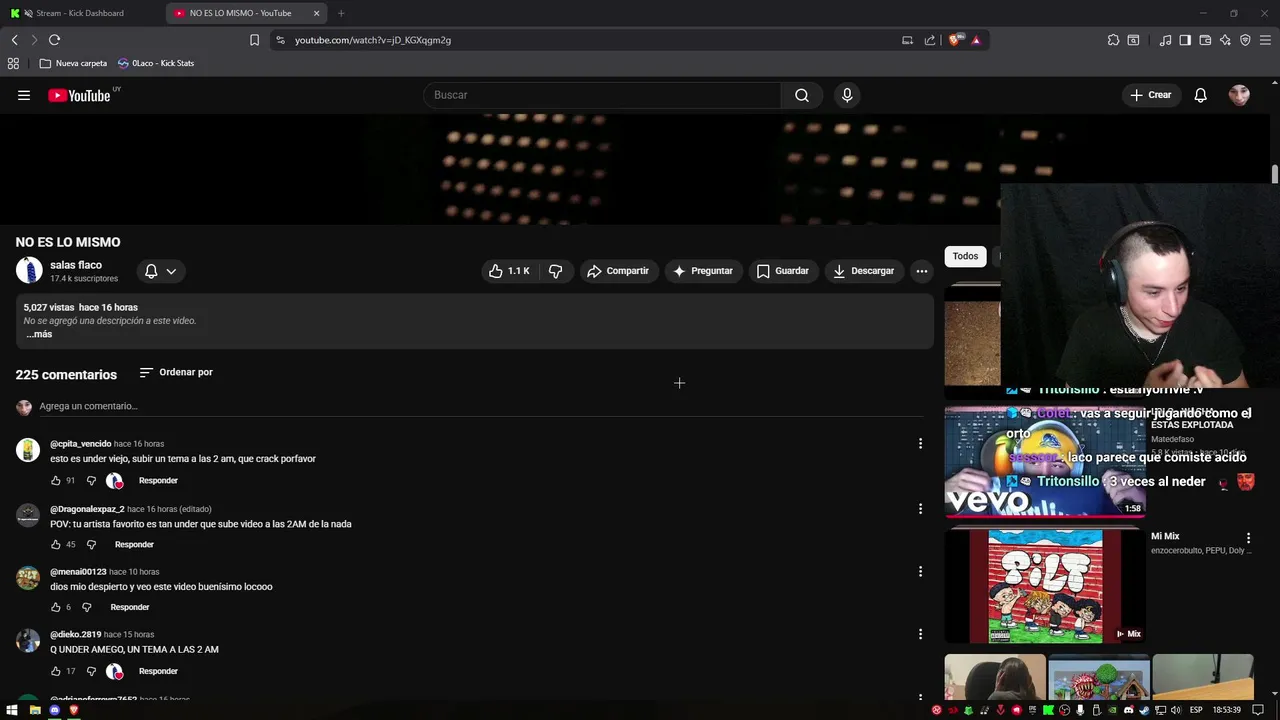This screenshot has width=1280, height=720.
Task: Open Ordenar por sort dropdown
Action: point(176,372)
